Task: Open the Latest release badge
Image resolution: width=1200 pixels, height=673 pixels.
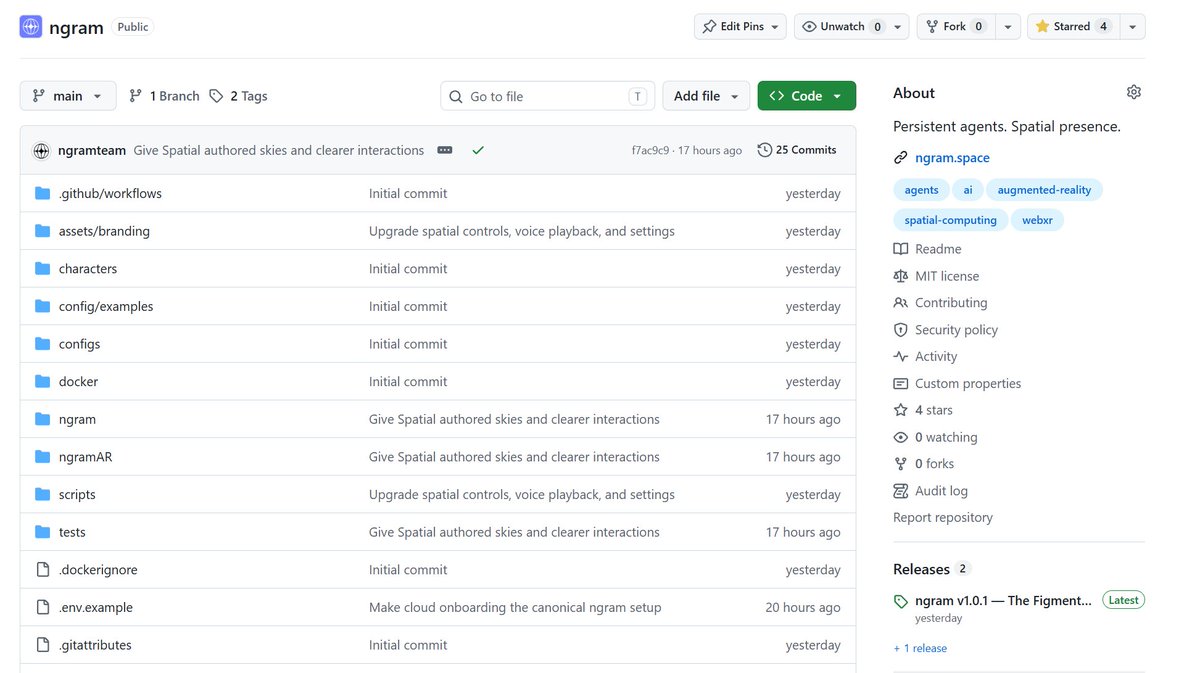Action: [1123, 600]
